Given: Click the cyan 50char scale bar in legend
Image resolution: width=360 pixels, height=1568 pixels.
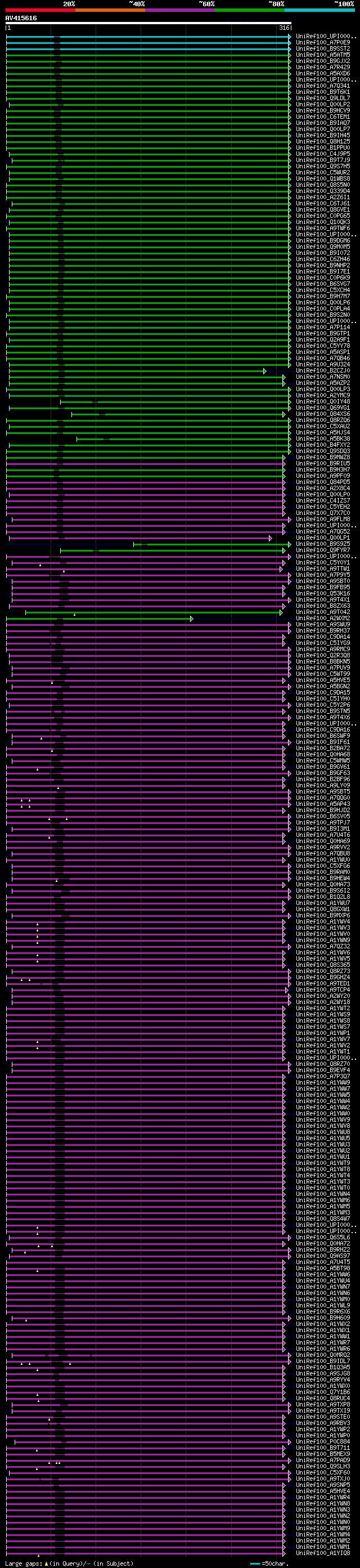Looking at the screenshot, I should pyautogui.click(x=255, y=1563).
